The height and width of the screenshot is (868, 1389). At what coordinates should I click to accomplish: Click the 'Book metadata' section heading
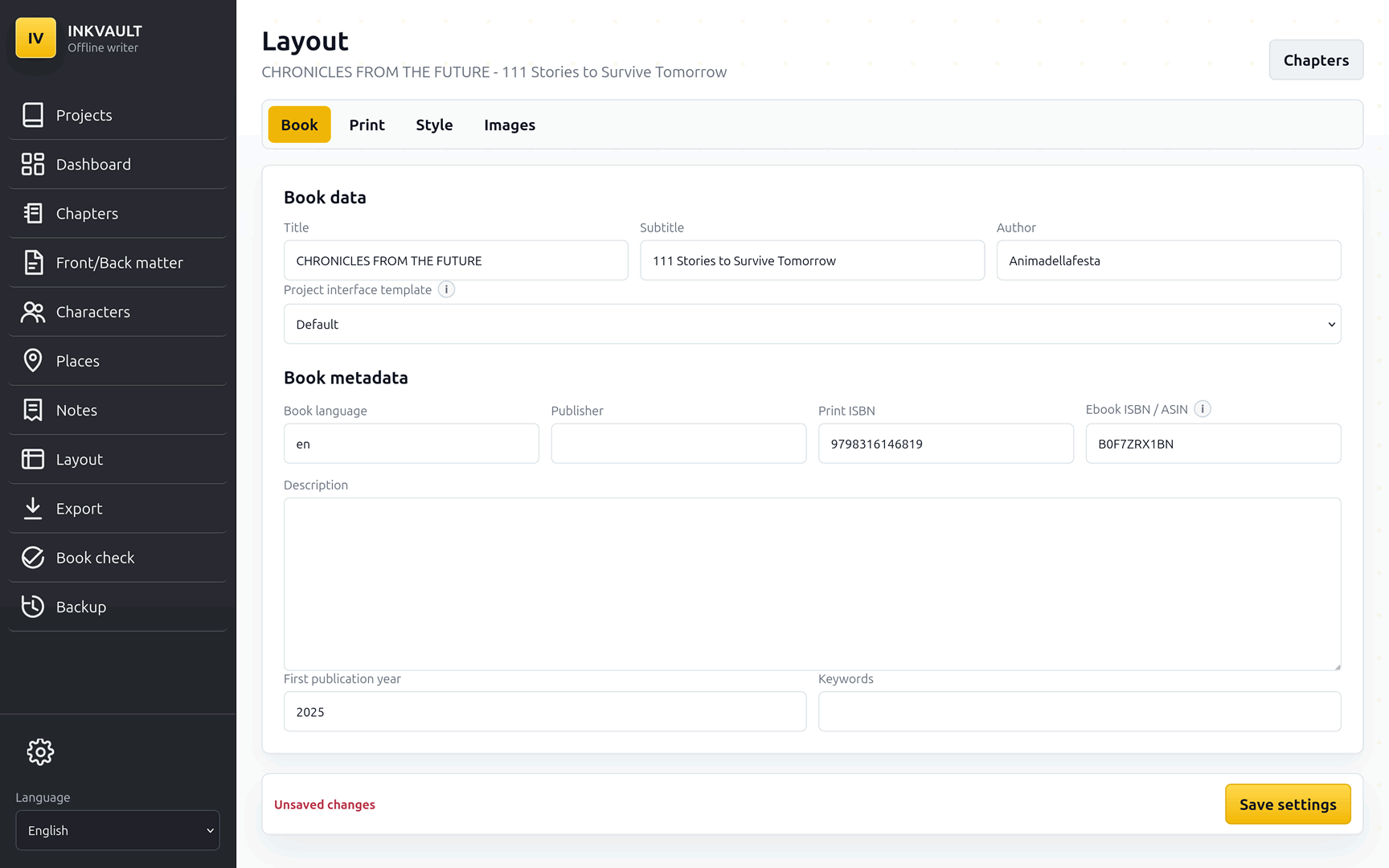[346, 378]
